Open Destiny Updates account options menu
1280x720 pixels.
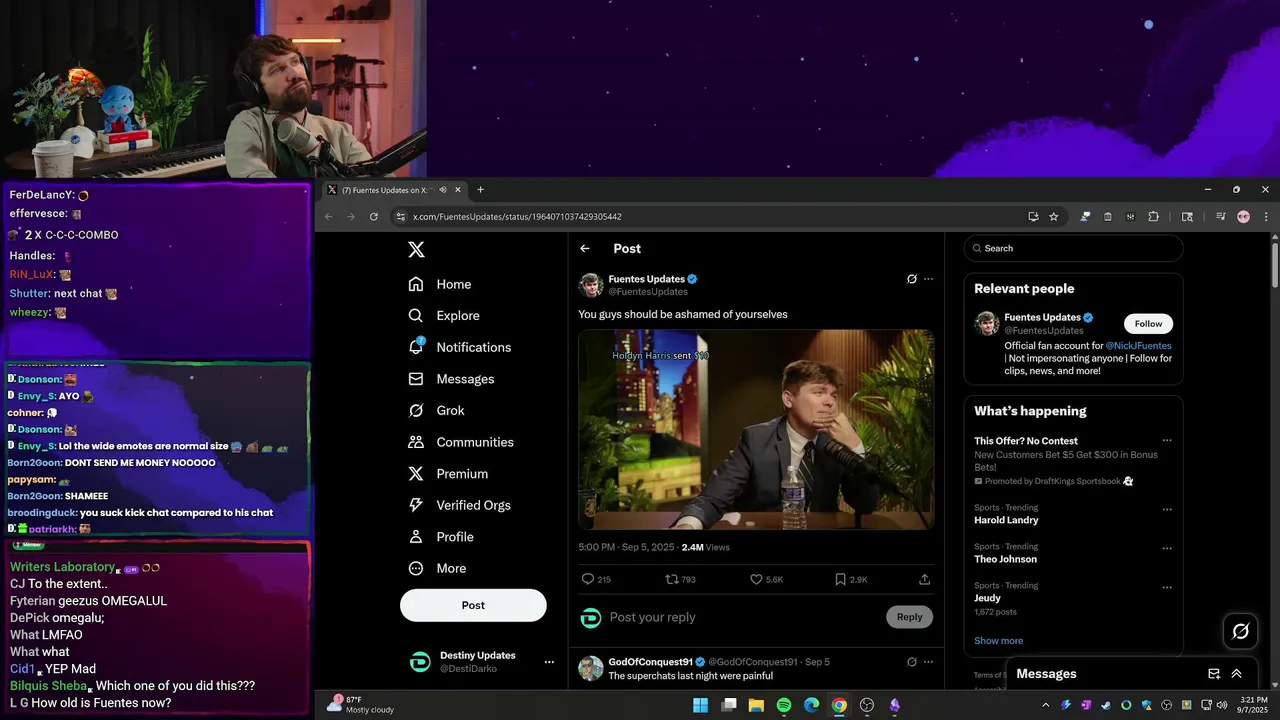[x=549, y=662]
